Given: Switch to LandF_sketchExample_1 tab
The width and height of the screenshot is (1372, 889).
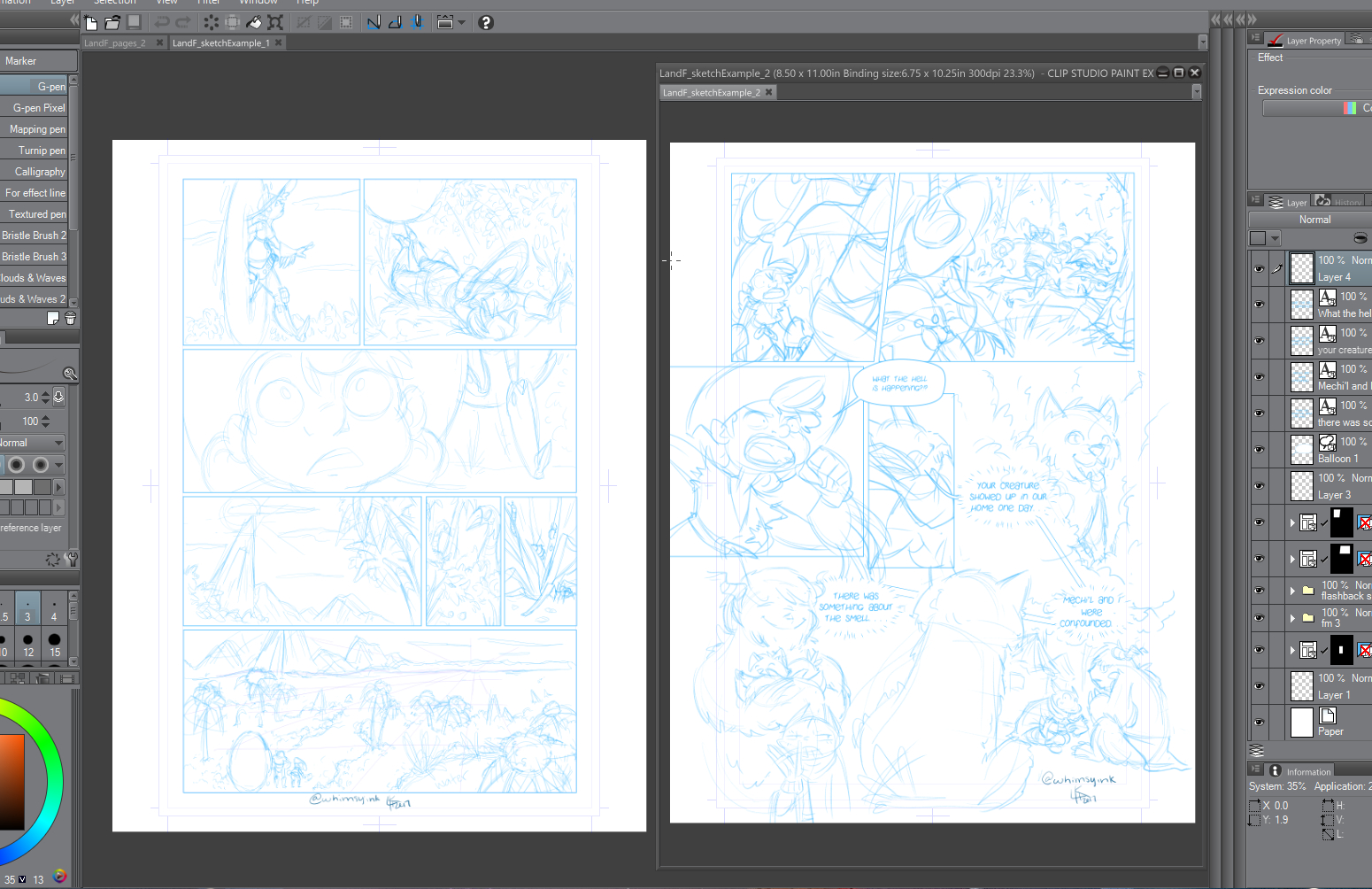Looking at the screenshot, I should point(220,43).
